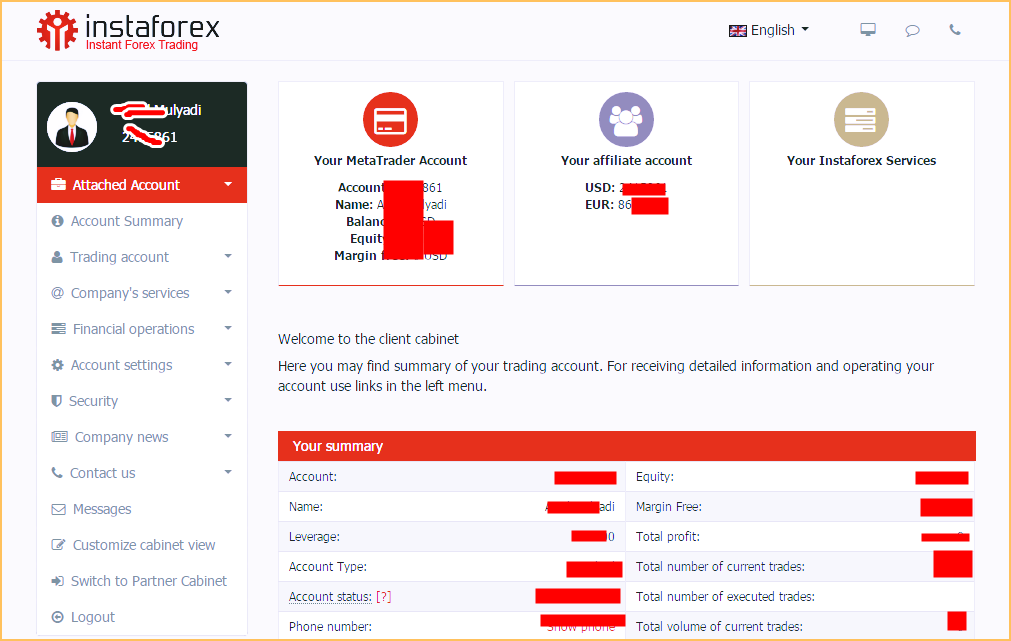Click the Margin Free label in summary

click(x=669, y=507)
